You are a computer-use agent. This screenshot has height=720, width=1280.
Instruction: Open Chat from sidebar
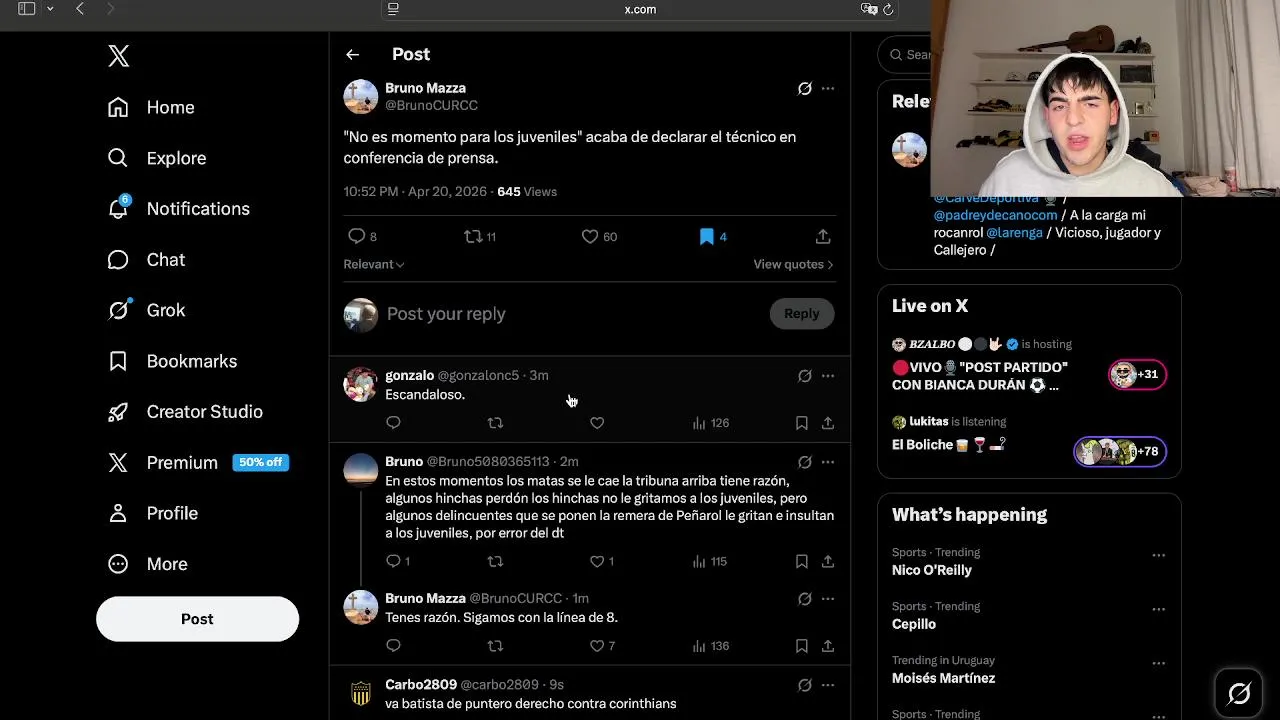click(x=146, y=259)
